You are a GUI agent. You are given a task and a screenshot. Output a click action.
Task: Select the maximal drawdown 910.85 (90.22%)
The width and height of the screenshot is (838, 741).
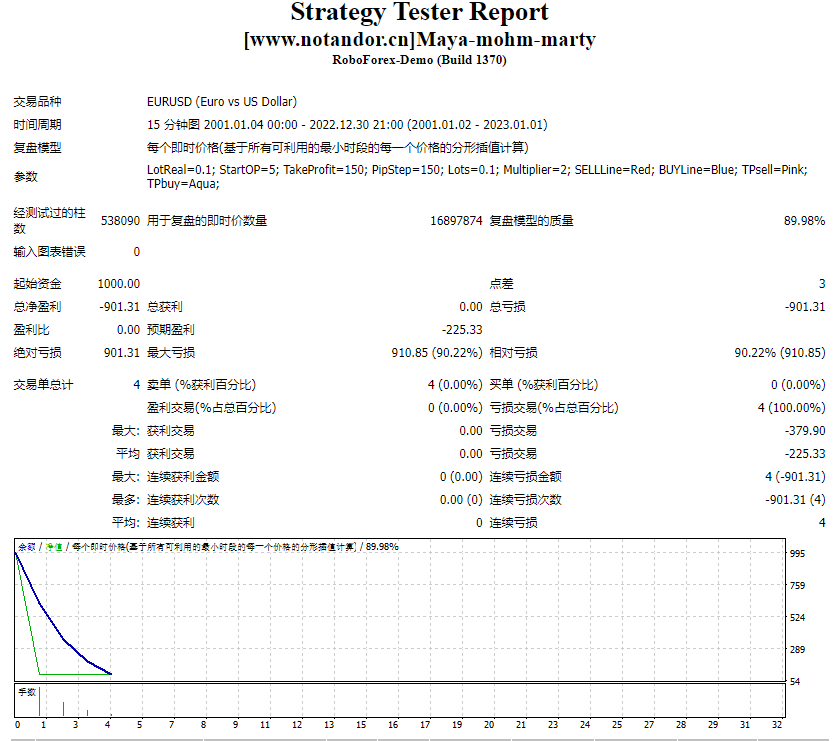(437, 353)
